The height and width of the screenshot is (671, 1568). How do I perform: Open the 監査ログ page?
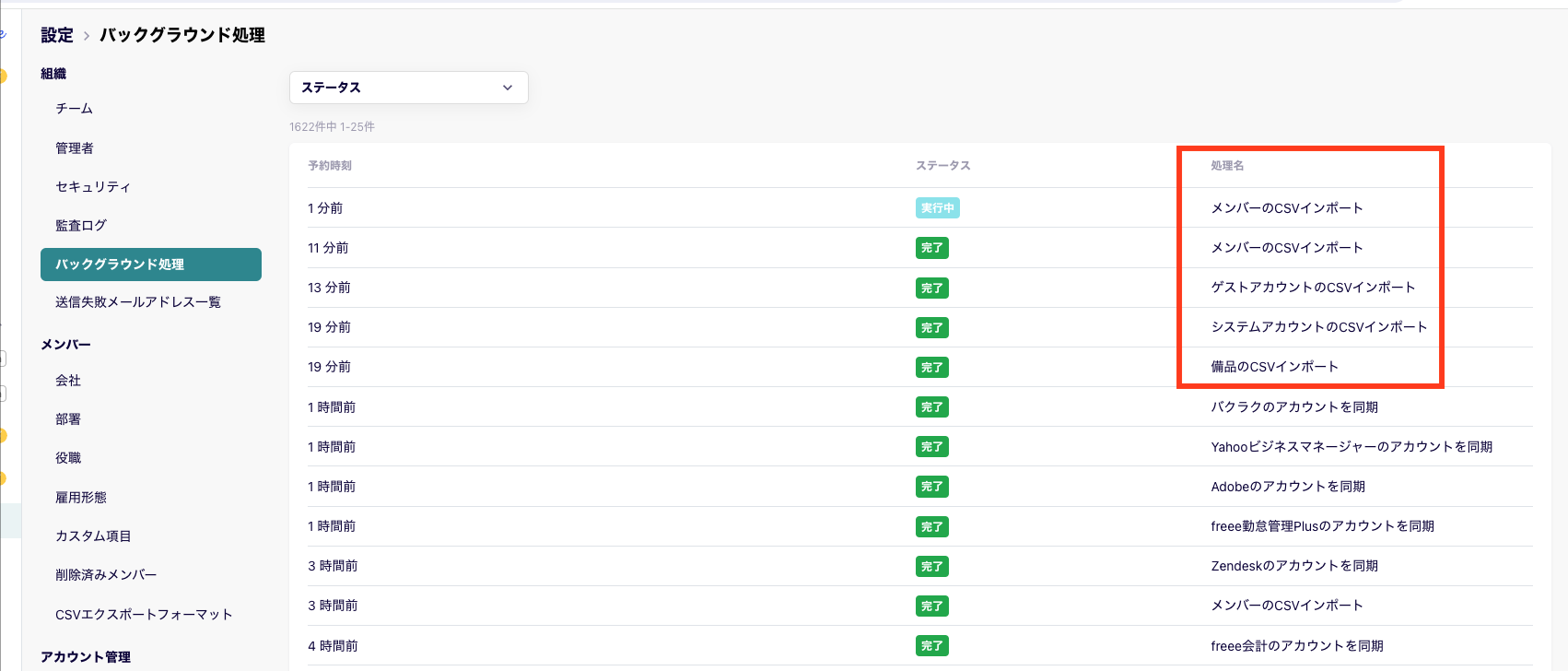tap(81, 226)
